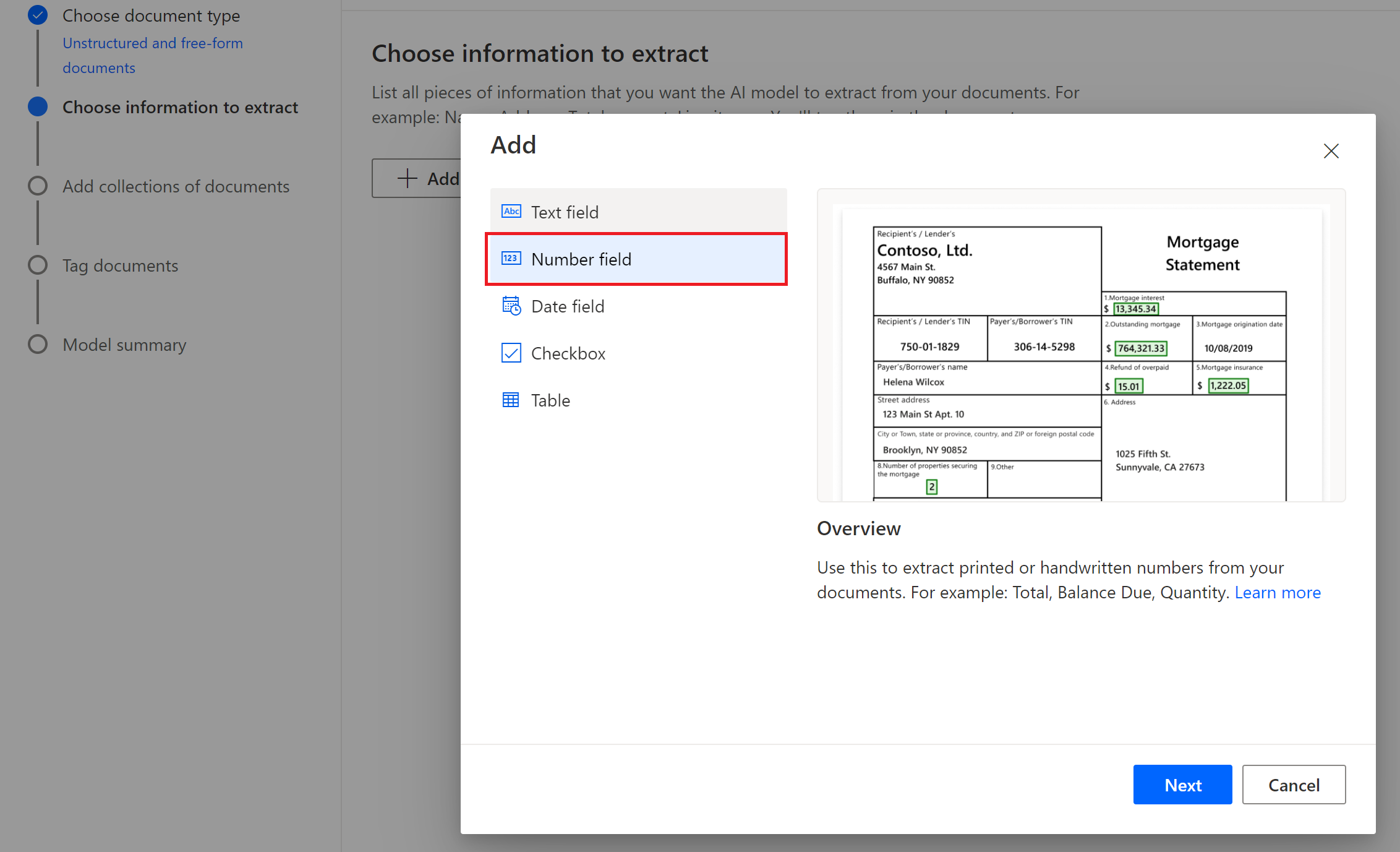Viewport: 1400px width, 852px height.
Task: Select the Checkbox field option
Action: 565,352
